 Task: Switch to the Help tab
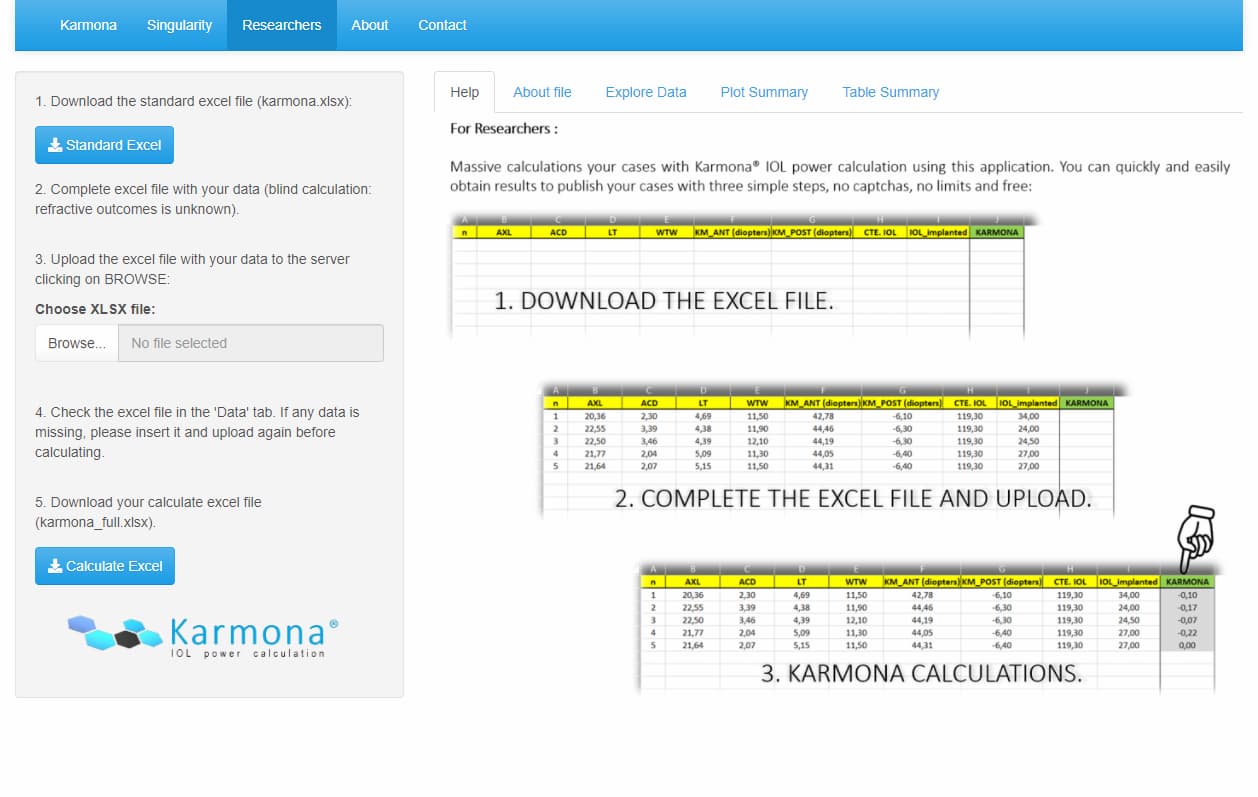pos(465,92)
